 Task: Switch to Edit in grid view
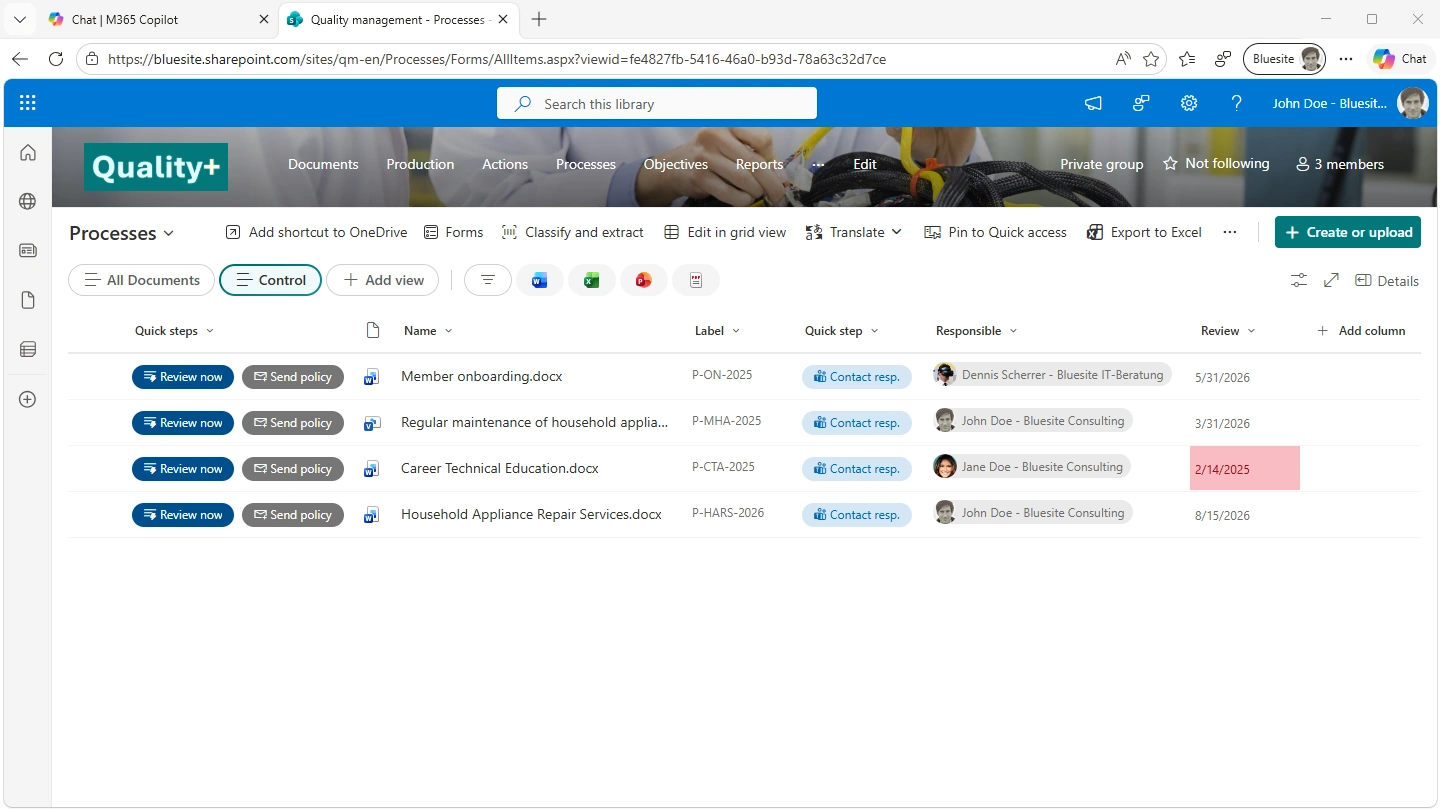[x=724, y=232]
